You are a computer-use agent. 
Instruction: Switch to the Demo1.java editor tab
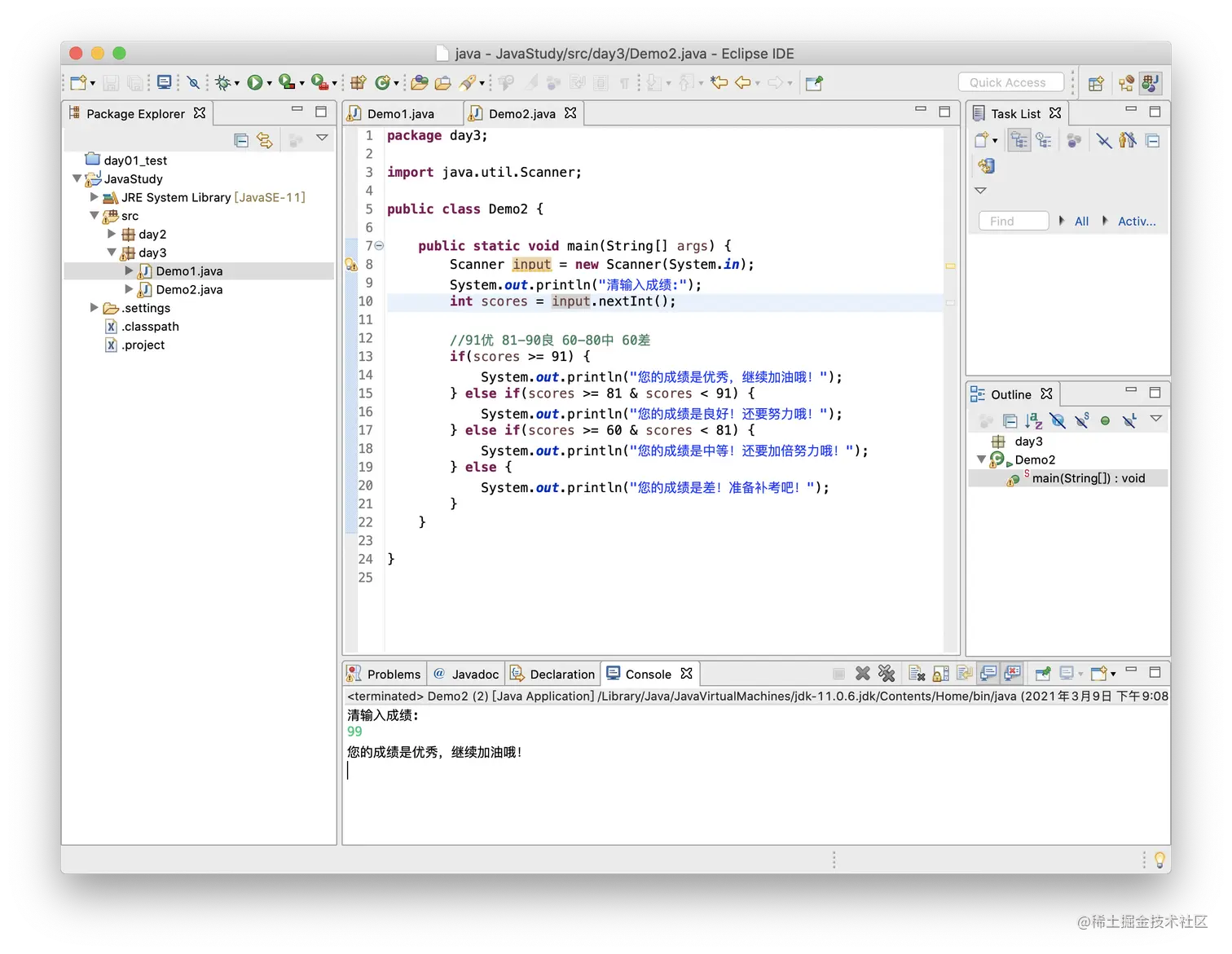click(x=399, y=114)
